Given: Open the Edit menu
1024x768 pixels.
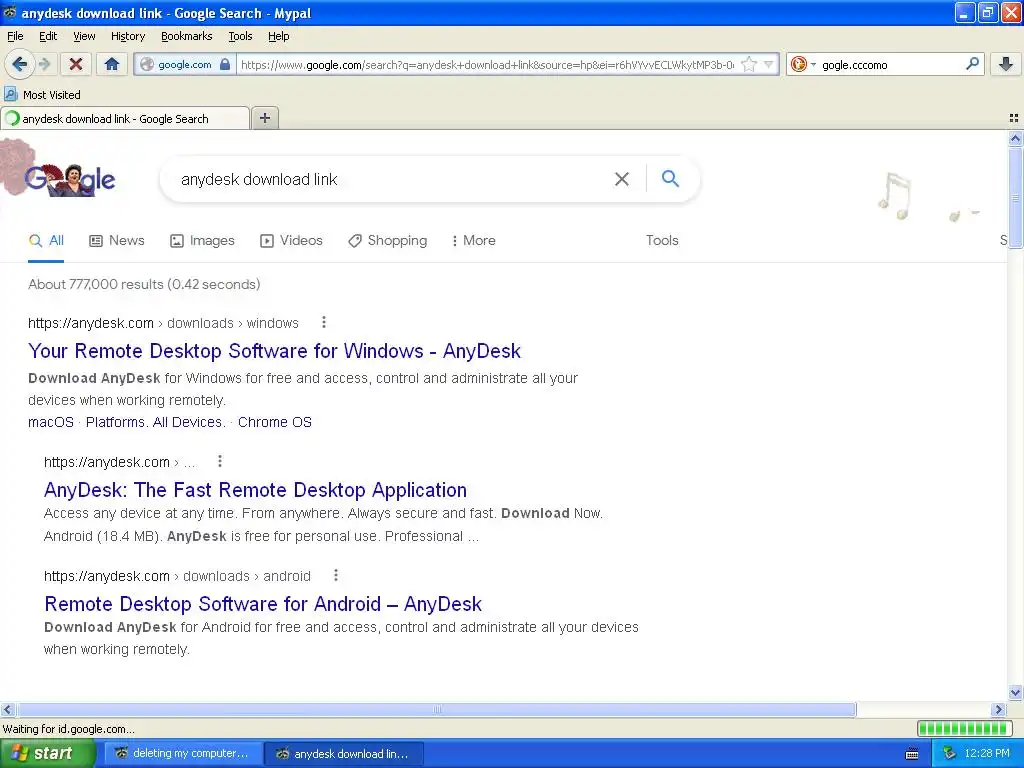Looking at the screenshot, I should (48, 36).
